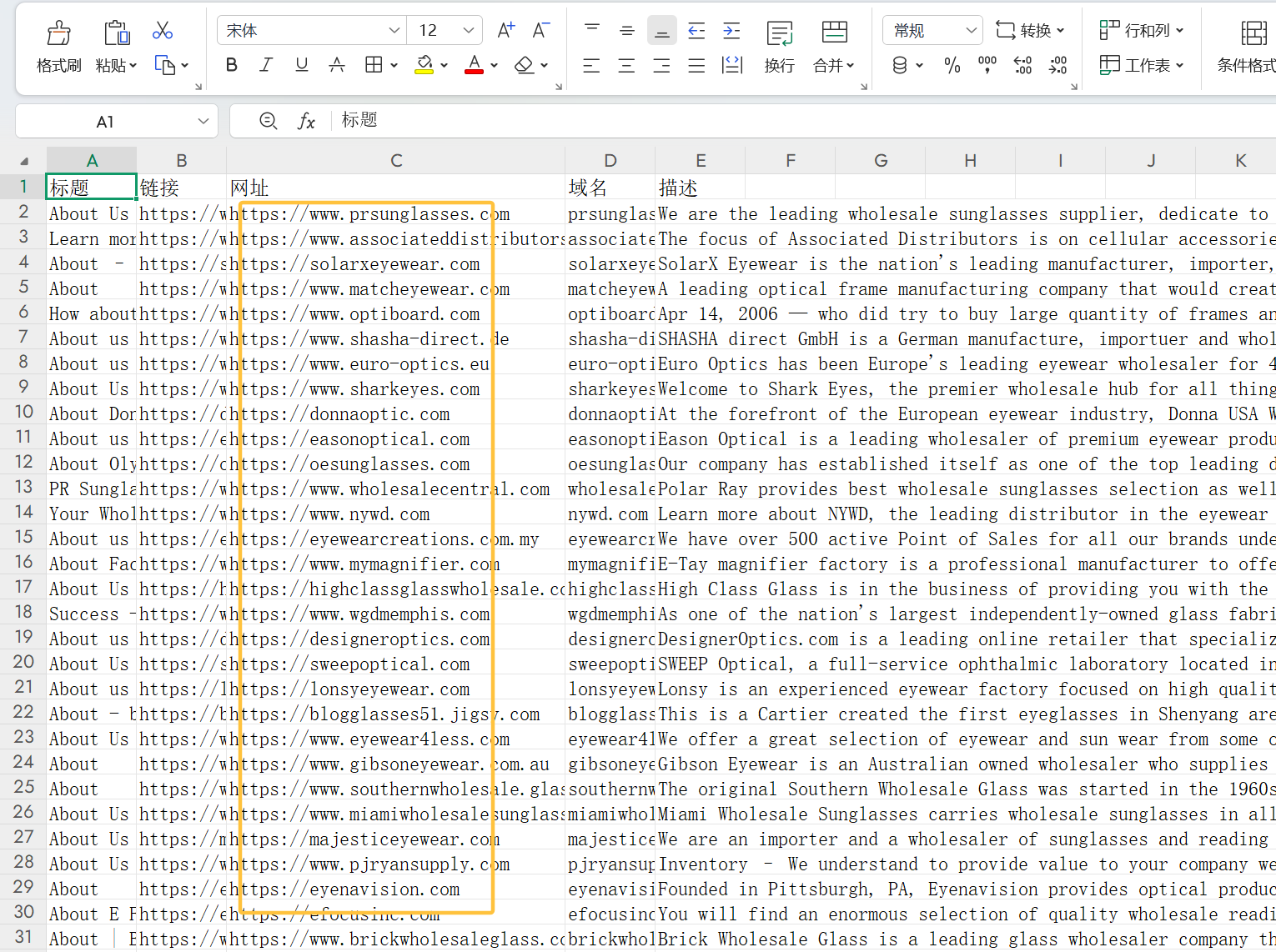
Task: Click the Increase decimal places icon
Action: pyautogui.click(x=1022, y=65)
